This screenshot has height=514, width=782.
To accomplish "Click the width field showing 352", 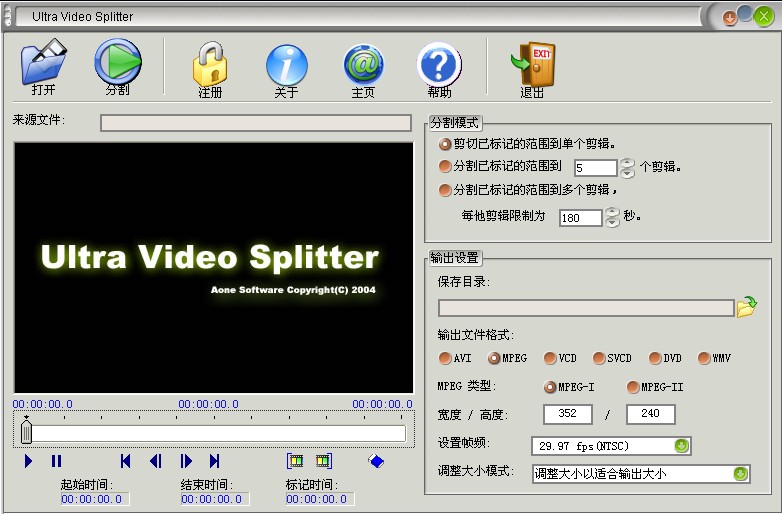I will point(568,414).
